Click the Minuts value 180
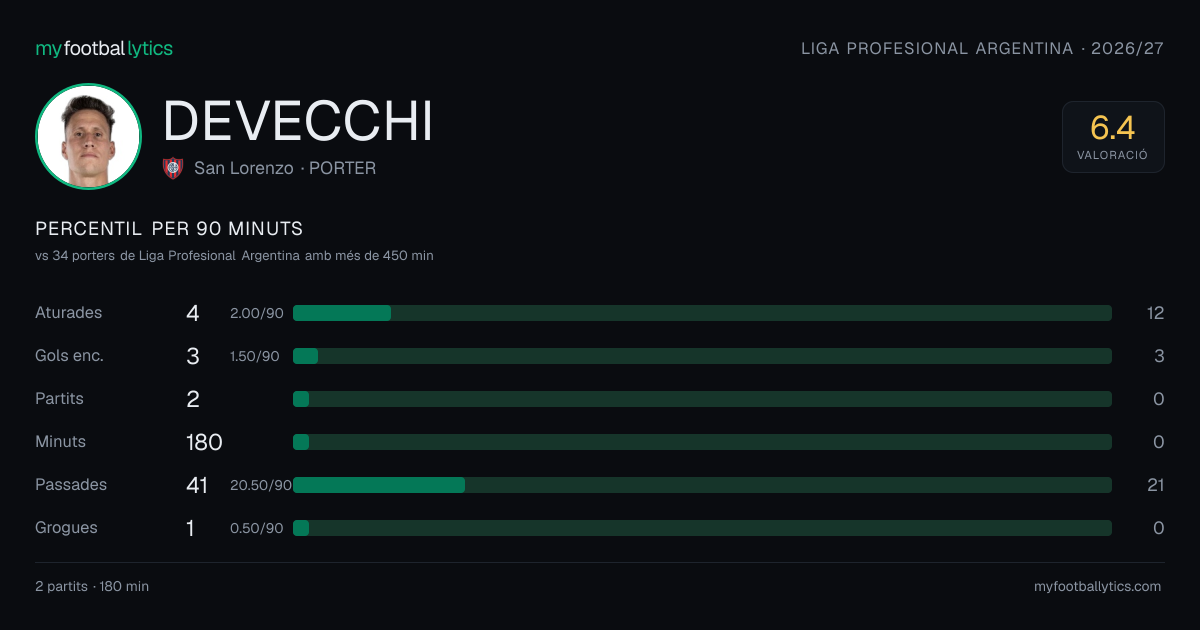The image size is (1200, 630). pos(204,442)
